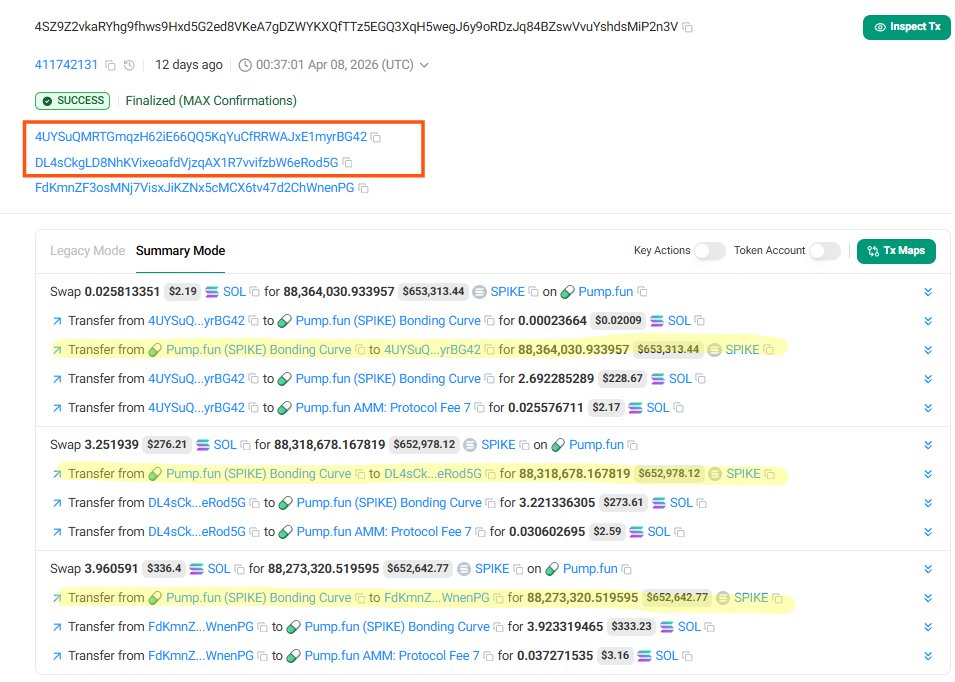This screenshot has width=955, height=682.
Task: Copy SPIKE in 88,364,030.933957 transfer row
Action: pos(769,350)
